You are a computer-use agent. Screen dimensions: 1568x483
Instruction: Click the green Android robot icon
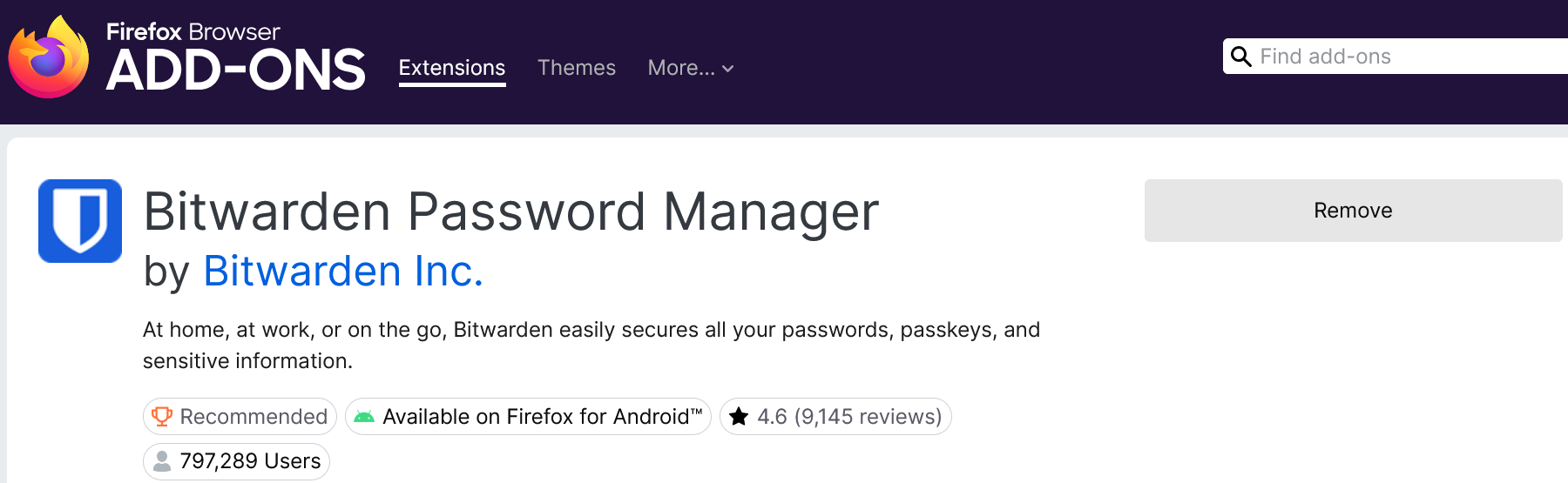pyautogui.click(x=364, y=417)
